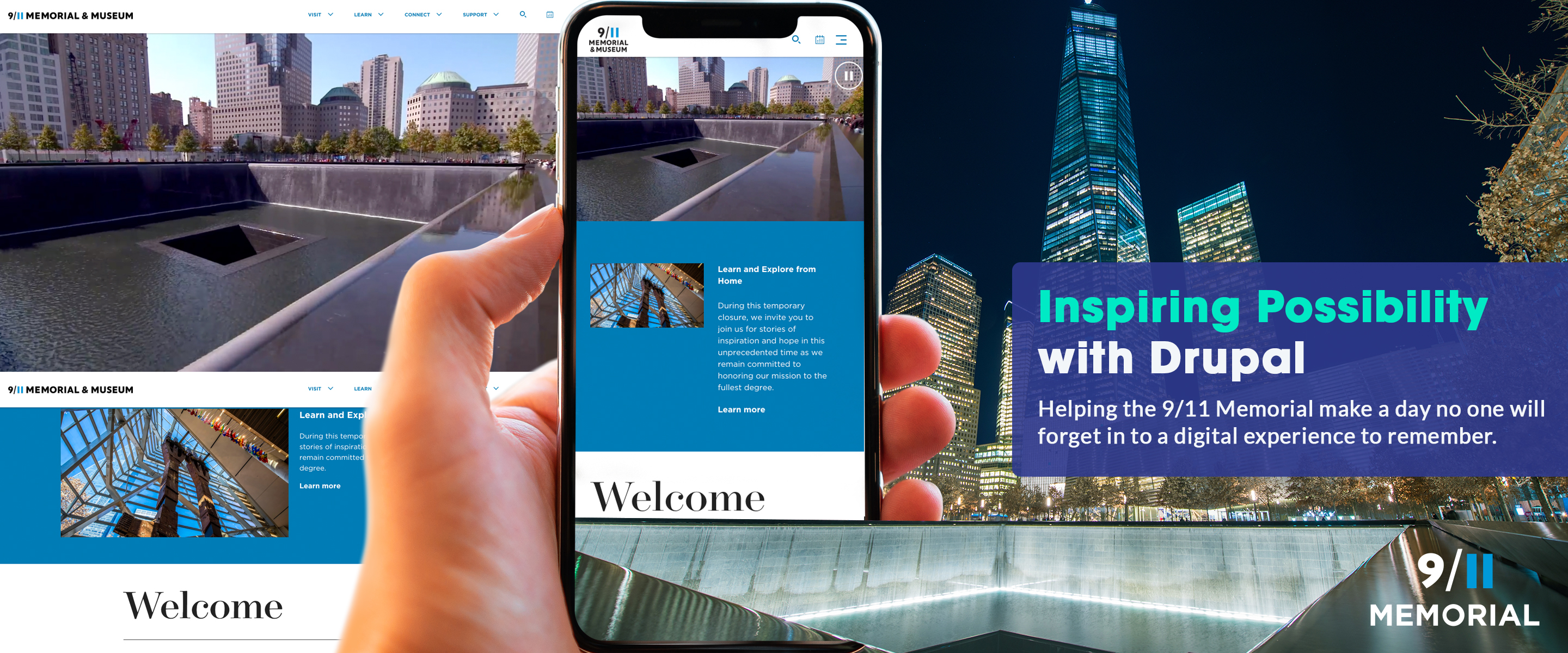Select the VISIT menu item

314,13
